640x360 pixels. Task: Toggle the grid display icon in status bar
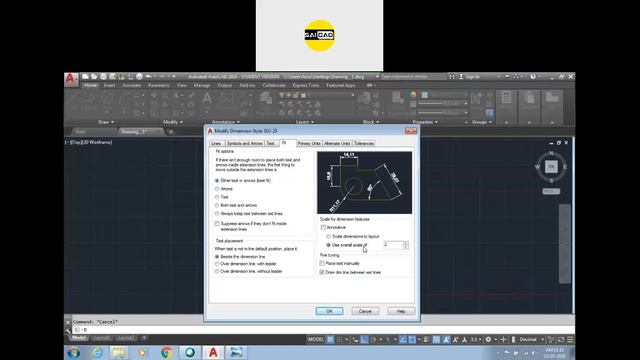tap(330, 340)
